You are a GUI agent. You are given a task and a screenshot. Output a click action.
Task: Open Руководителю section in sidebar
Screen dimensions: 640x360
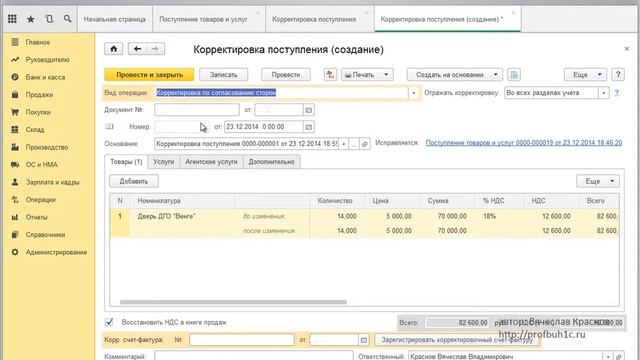tap(47, 60)
